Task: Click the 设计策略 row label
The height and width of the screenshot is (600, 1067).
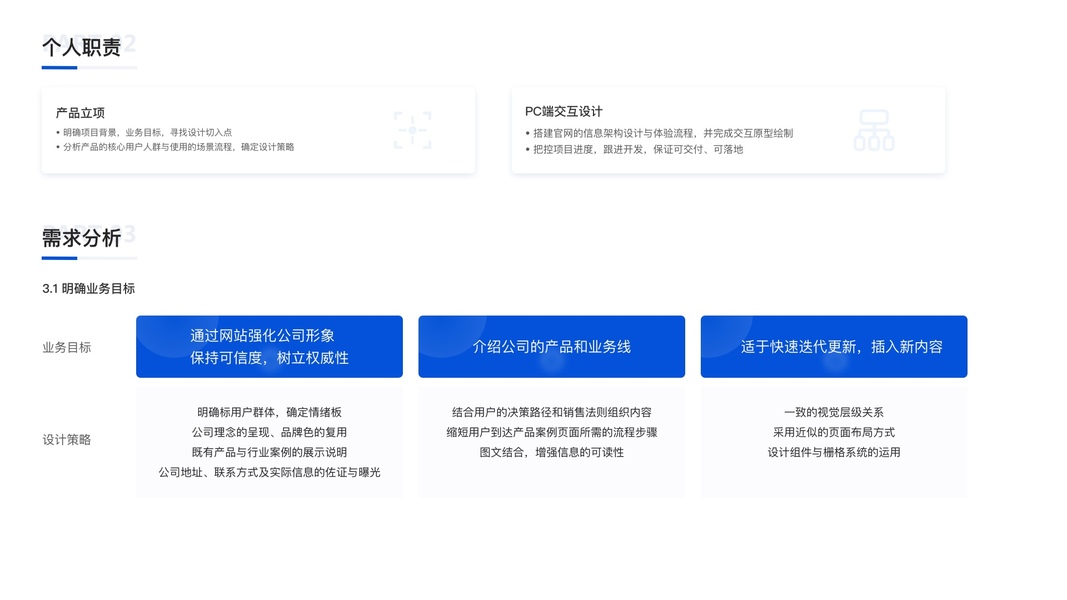Action: [x=67, y=439]
